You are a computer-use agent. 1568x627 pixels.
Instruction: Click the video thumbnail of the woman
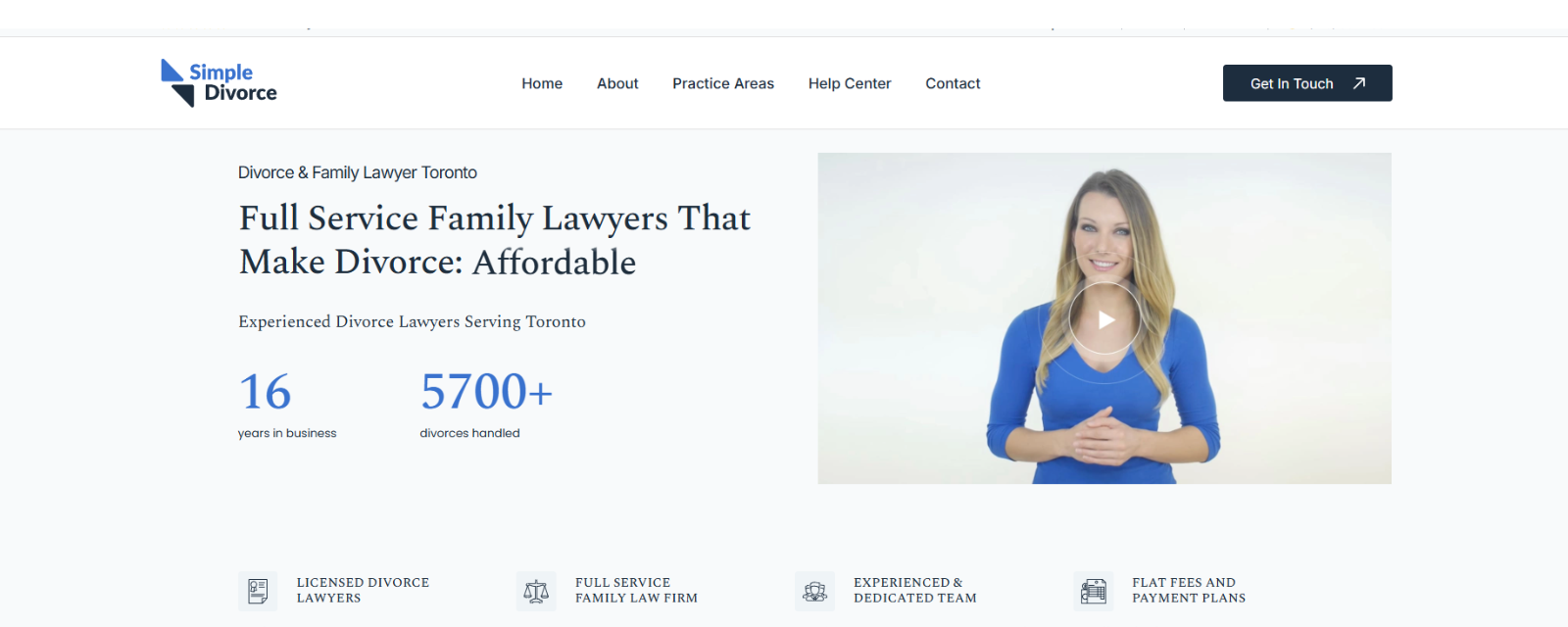tap(1104, 318)
